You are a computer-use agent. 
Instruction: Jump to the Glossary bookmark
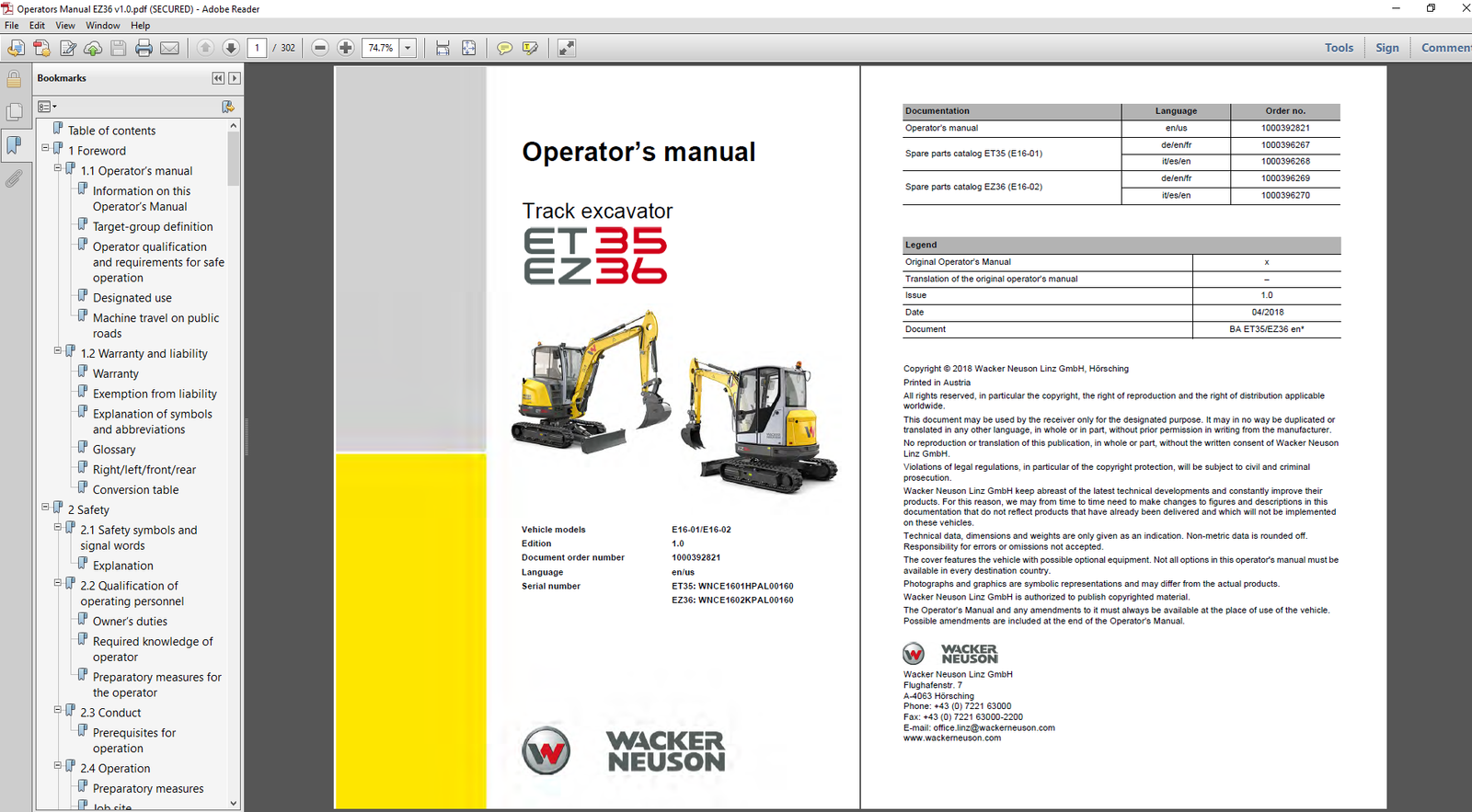tap(114, 450)
